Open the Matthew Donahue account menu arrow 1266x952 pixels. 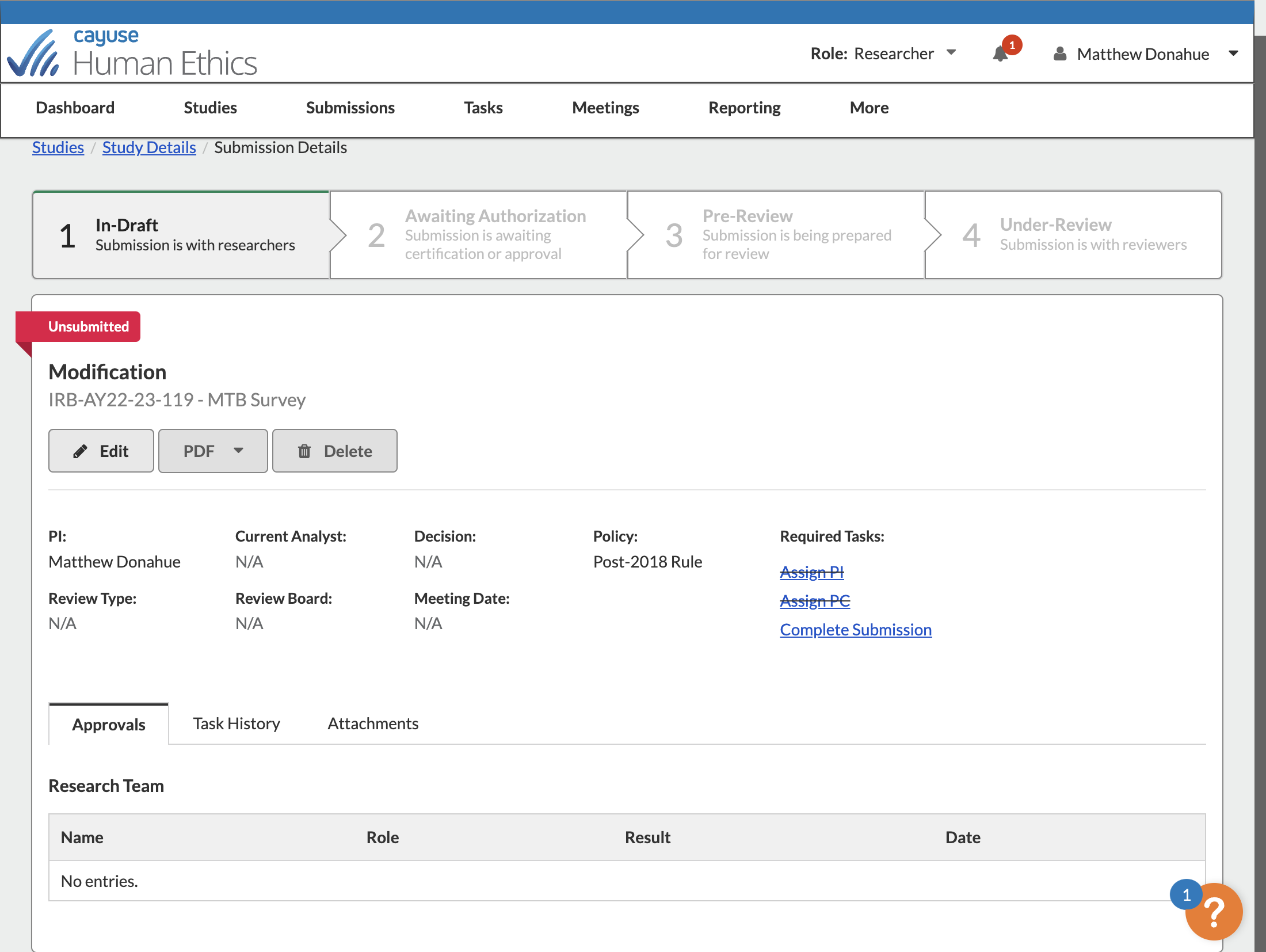click(x=1233, y=53)
